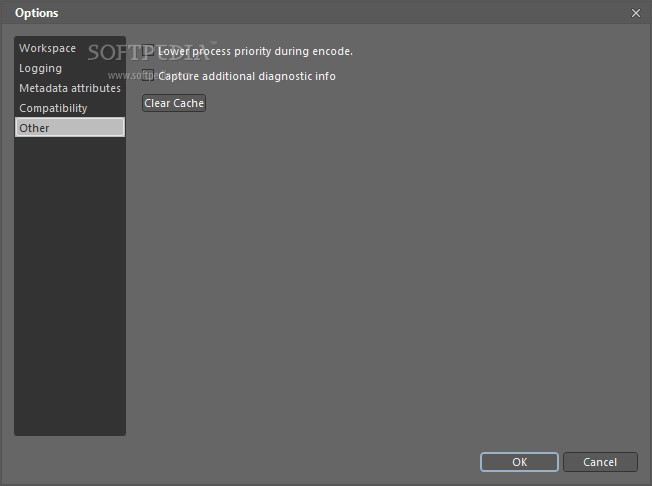652x486 pixels.
Task: Cancel the Options dialog
Action: coord(600,462)
